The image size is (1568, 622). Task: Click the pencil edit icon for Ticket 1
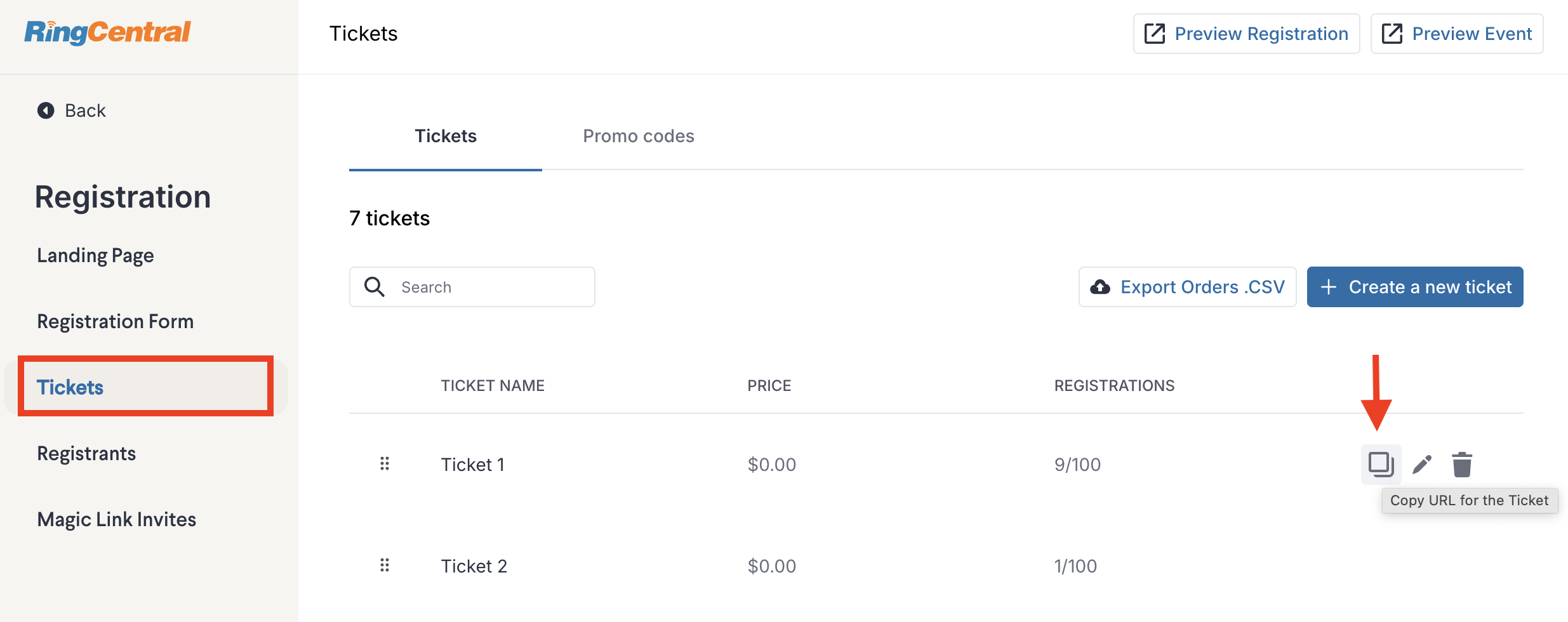1422,465
